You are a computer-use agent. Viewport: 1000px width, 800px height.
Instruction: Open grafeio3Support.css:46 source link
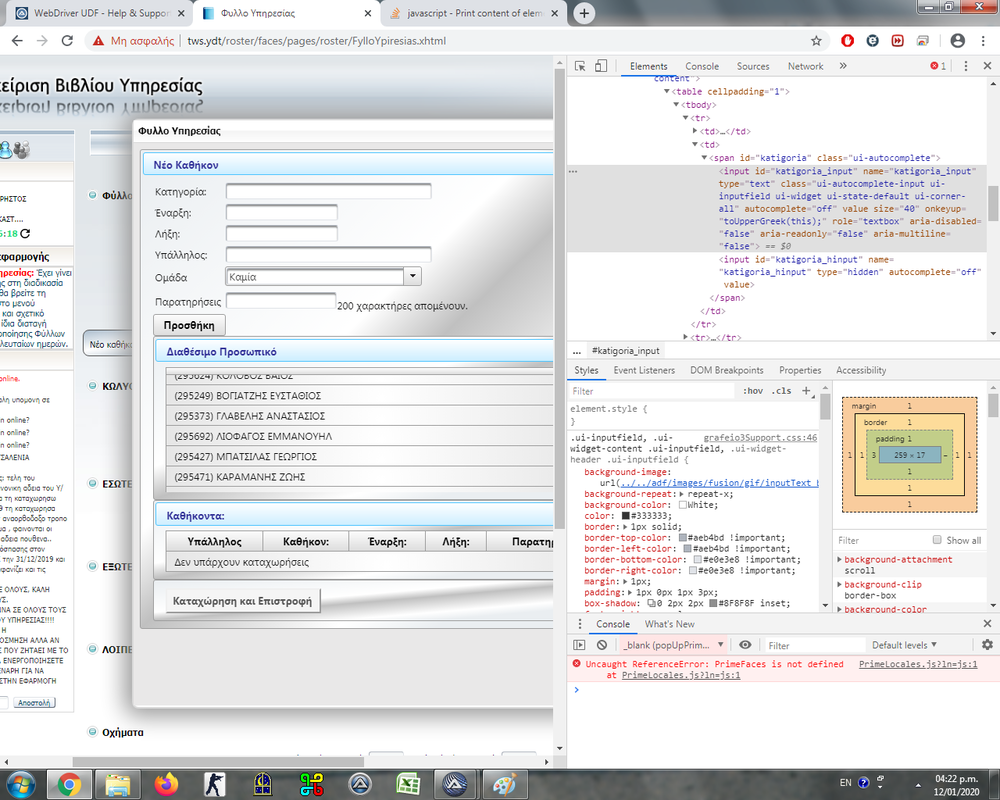click(760, 438)
